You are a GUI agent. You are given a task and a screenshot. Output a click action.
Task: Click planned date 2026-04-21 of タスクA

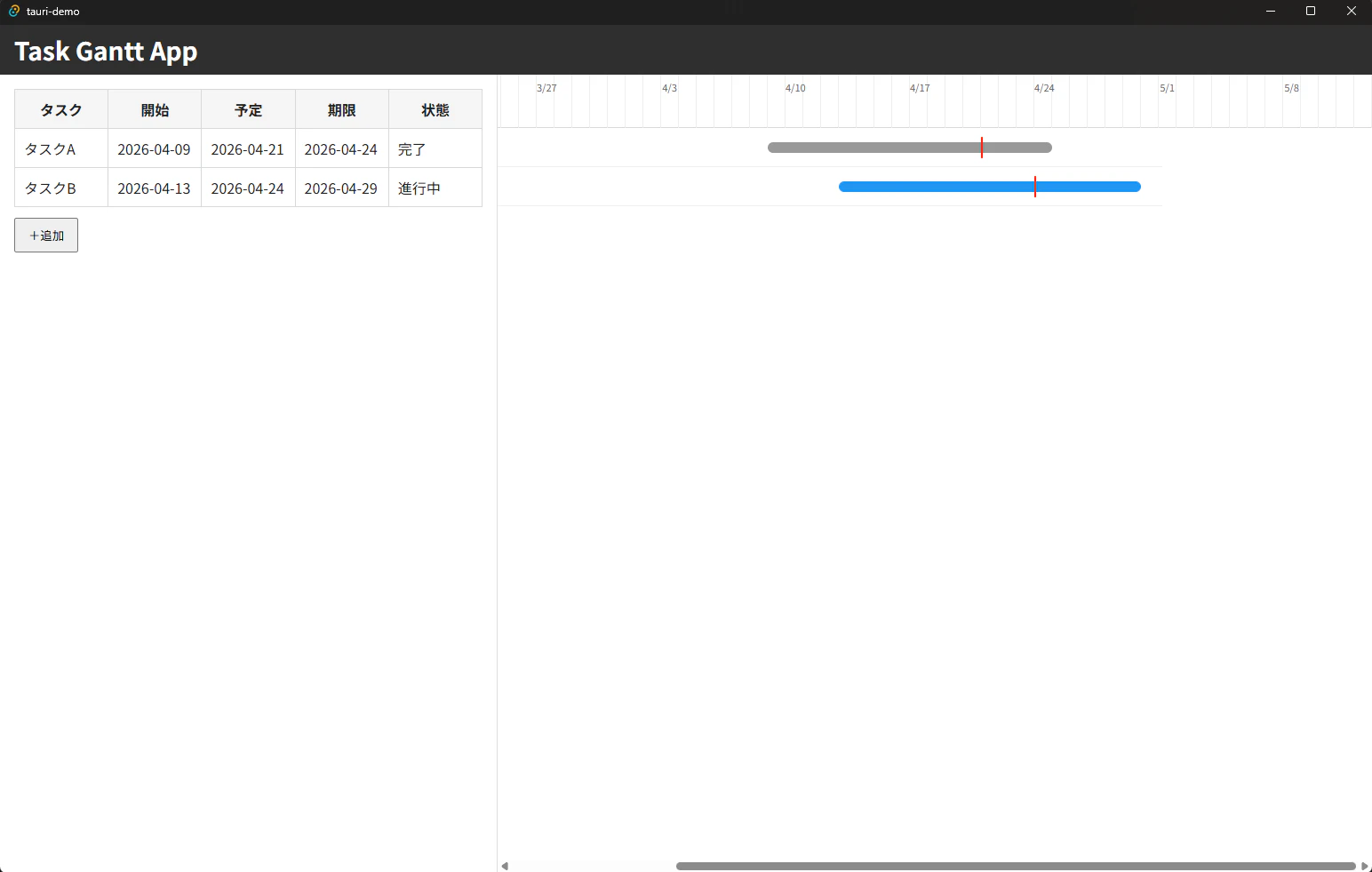coord(248,148)
